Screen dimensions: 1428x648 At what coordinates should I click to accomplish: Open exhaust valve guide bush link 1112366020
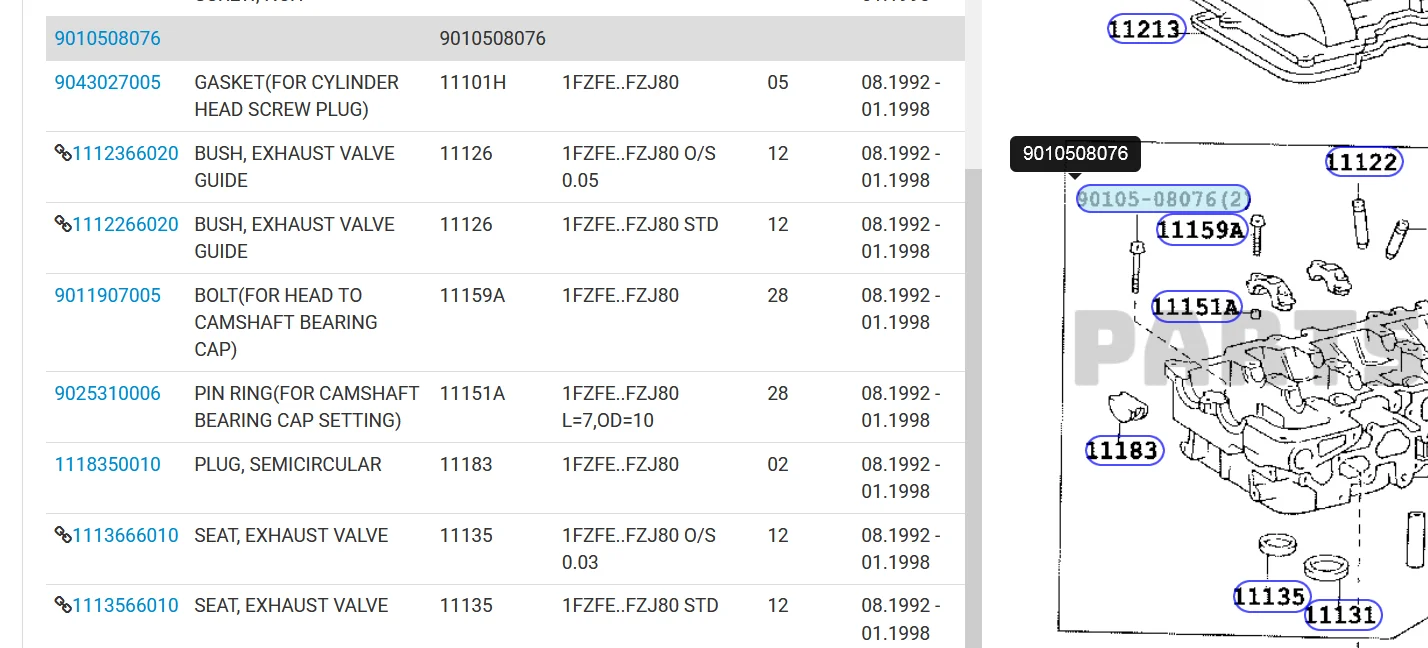125,153
